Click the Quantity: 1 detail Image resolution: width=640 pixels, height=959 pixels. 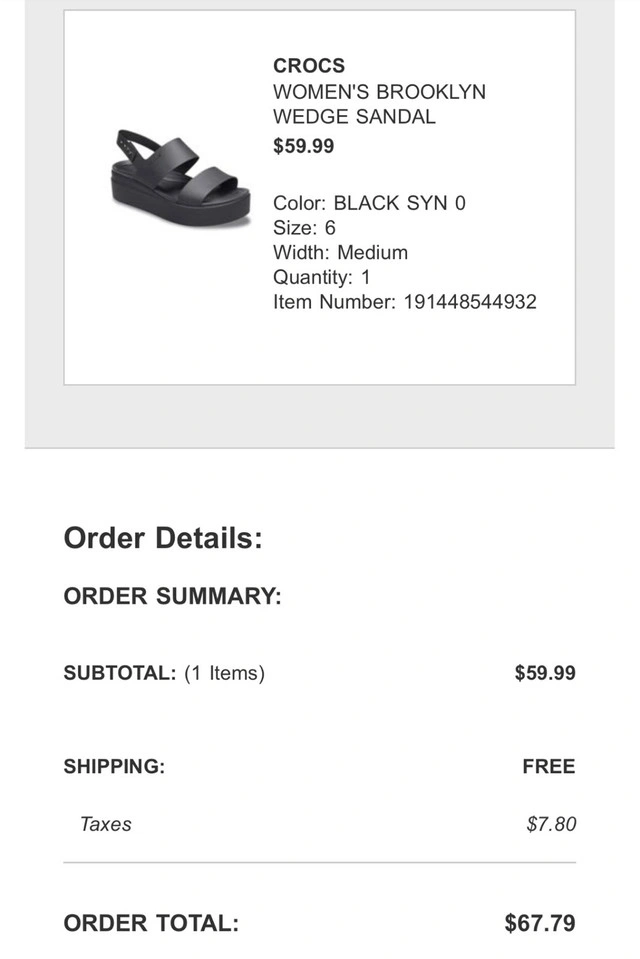(x=322, y=277)
